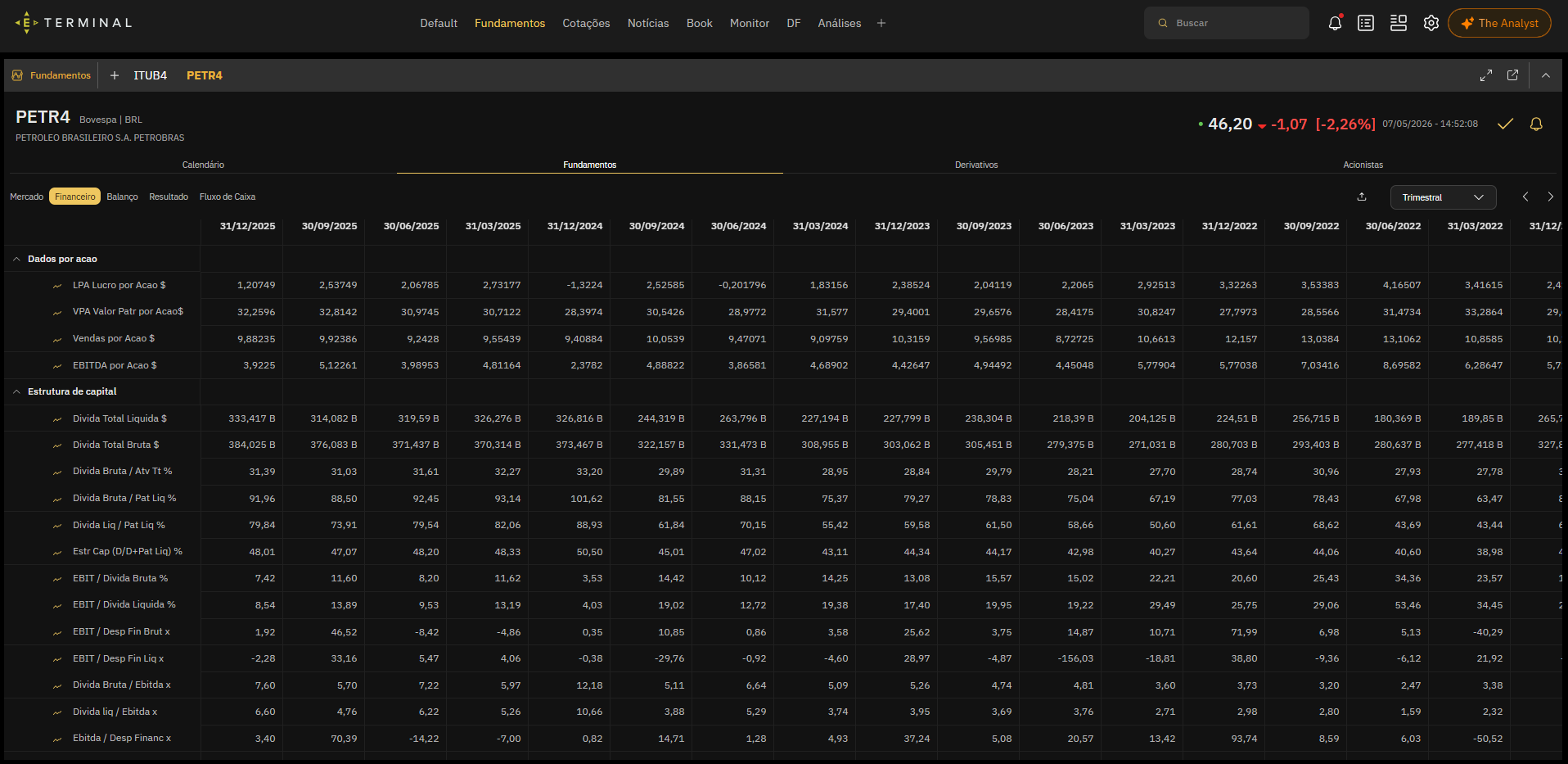This screenshot has width=1568, height=764.
Task: Open panel in new window icon
Action: (1512, 75)
